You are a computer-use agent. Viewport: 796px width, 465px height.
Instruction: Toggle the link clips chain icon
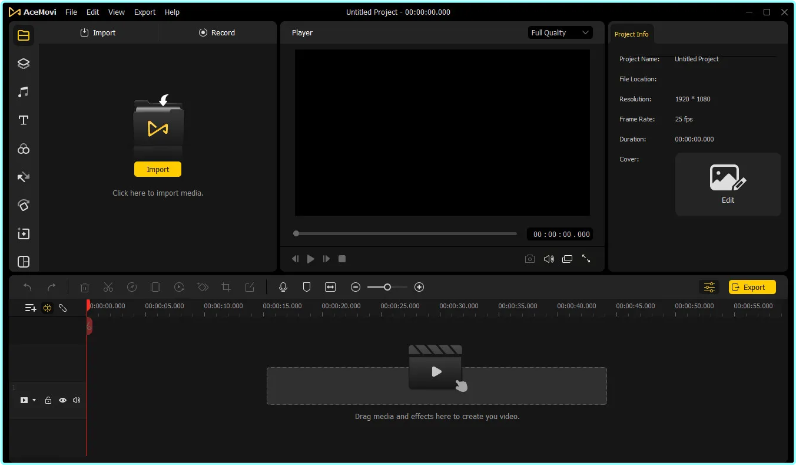click(x=63, y=308)
